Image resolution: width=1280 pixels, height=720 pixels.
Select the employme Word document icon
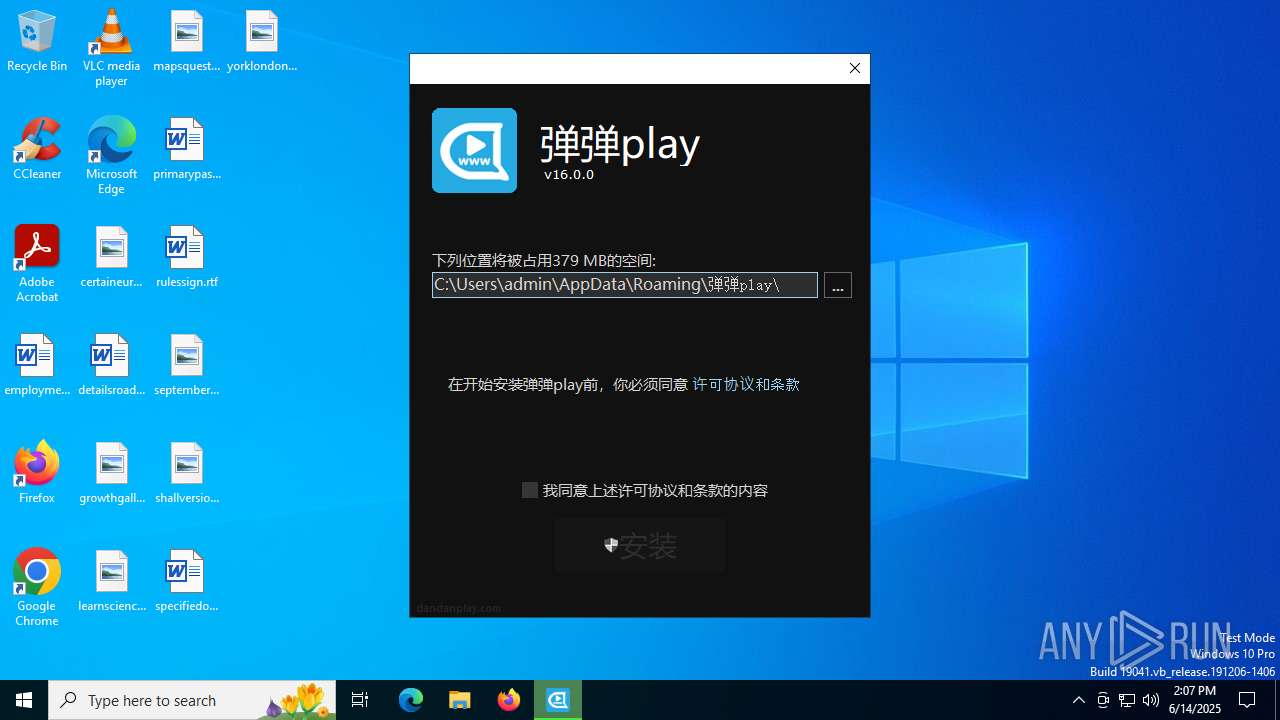37,366
